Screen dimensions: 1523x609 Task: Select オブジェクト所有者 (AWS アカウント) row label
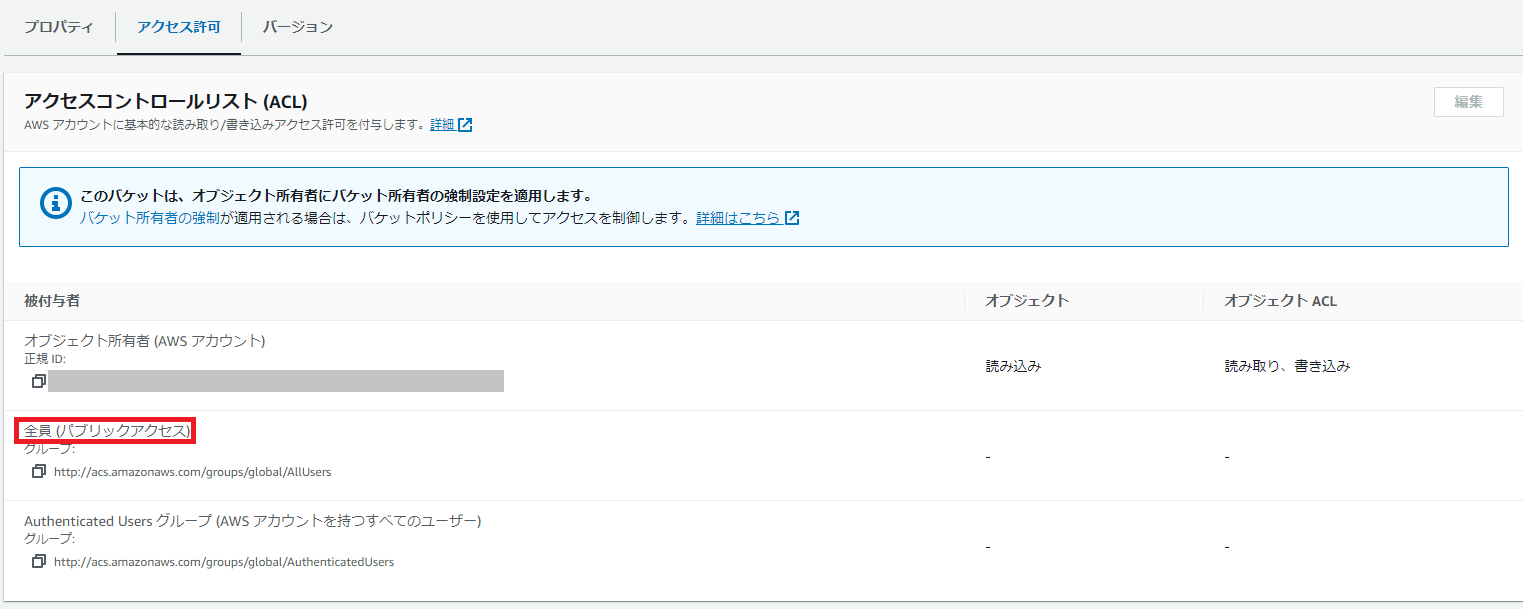click(145, 340)
